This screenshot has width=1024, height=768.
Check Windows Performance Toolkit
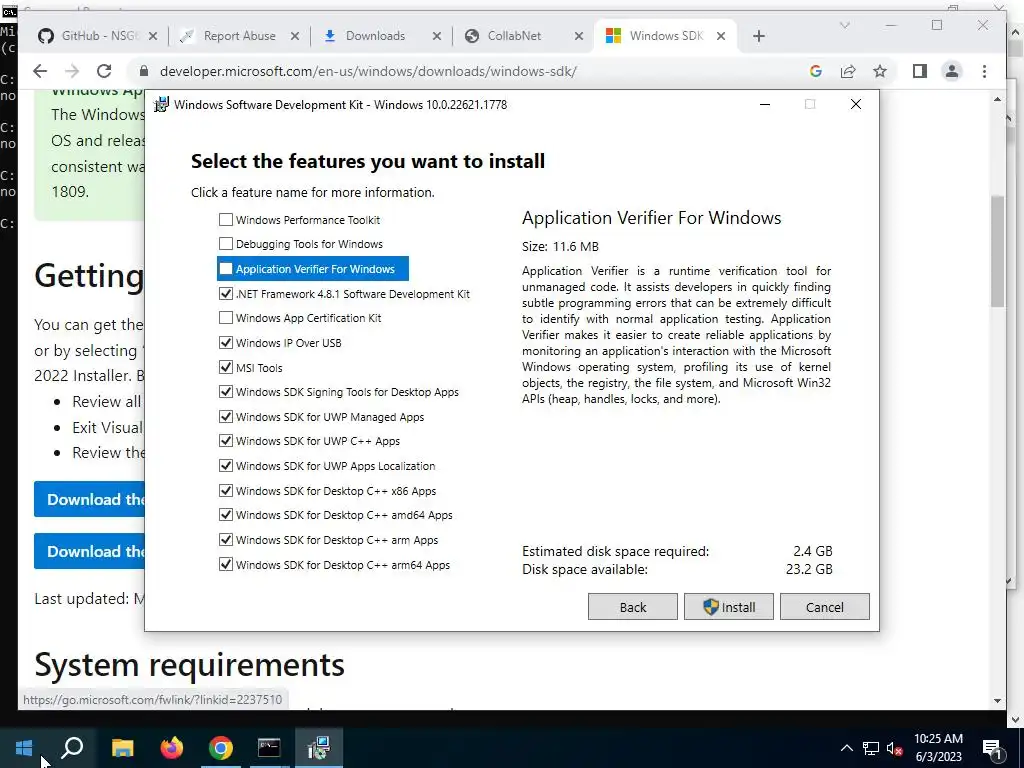coord(225,219)
